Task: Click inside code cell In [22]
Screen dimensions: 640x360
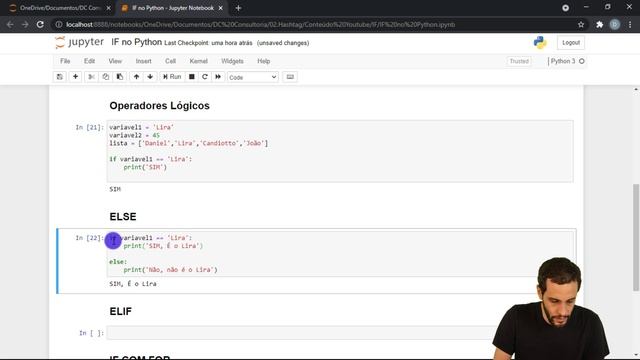Action: [340, 253]
